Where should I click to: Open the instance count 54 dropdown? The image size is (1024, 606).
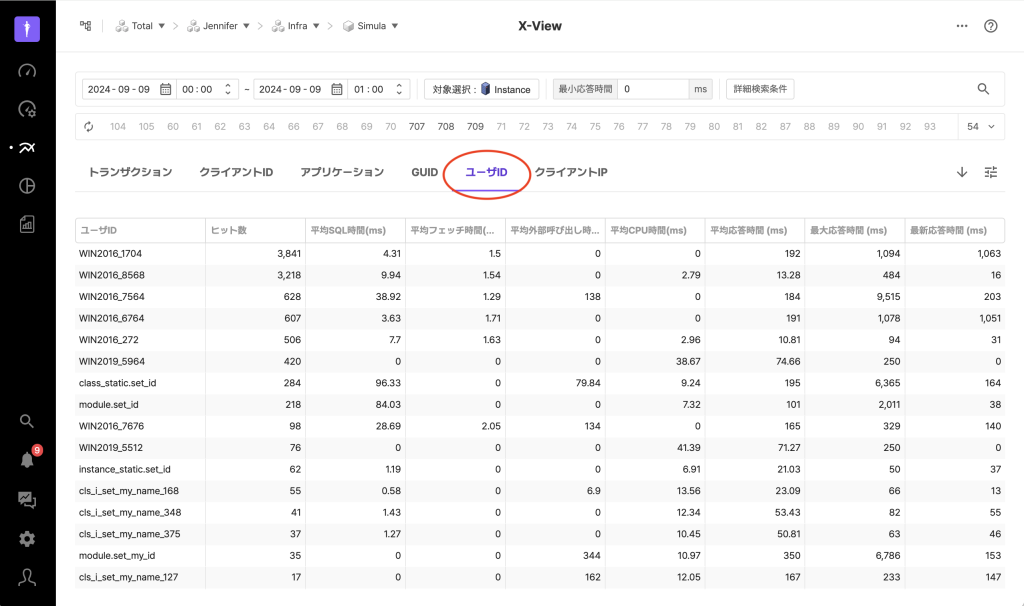(980, 127)
